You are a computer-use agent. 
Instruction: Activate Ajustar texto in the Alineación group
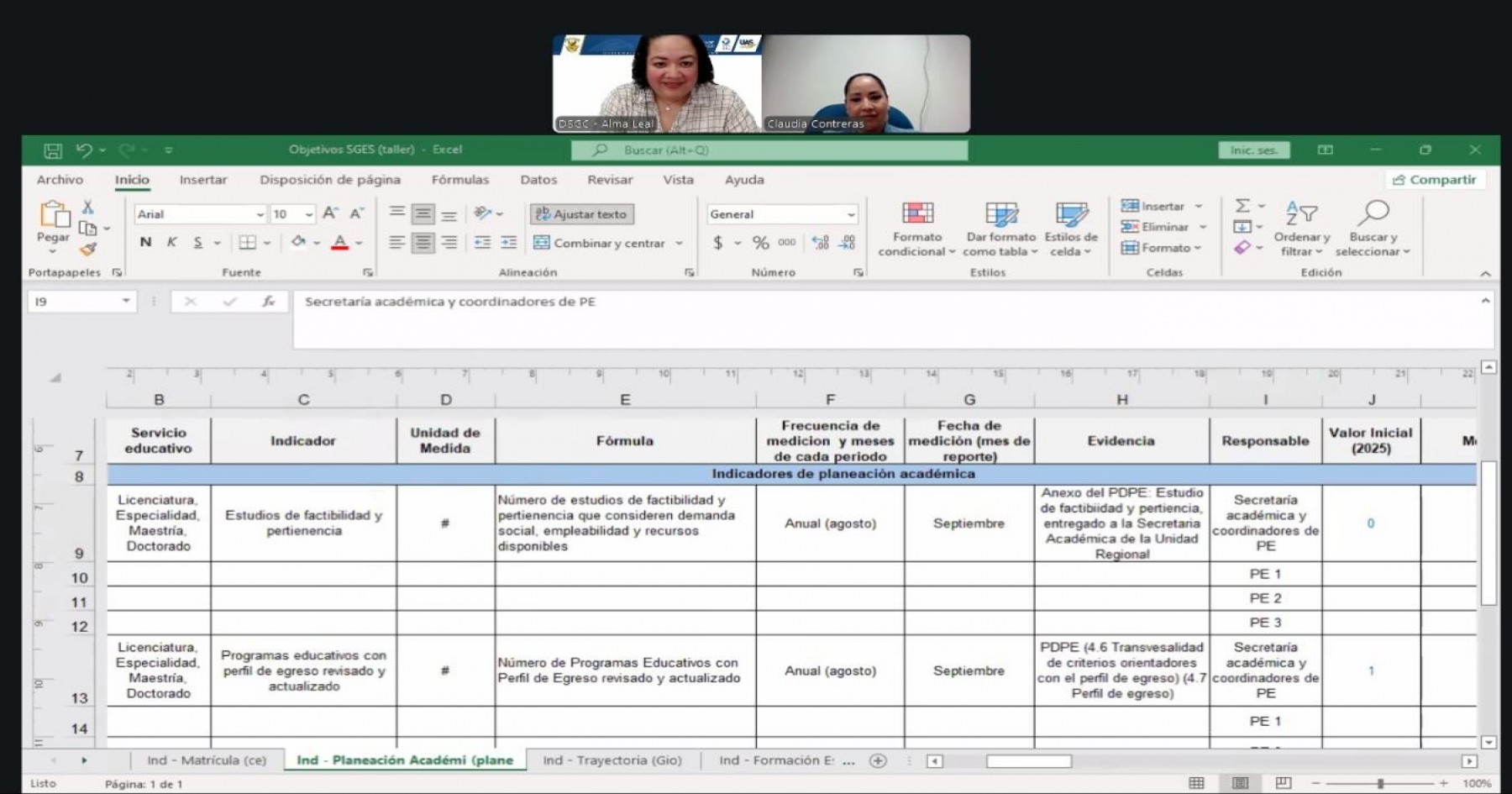pyautogui.click(x=582, y=213)
